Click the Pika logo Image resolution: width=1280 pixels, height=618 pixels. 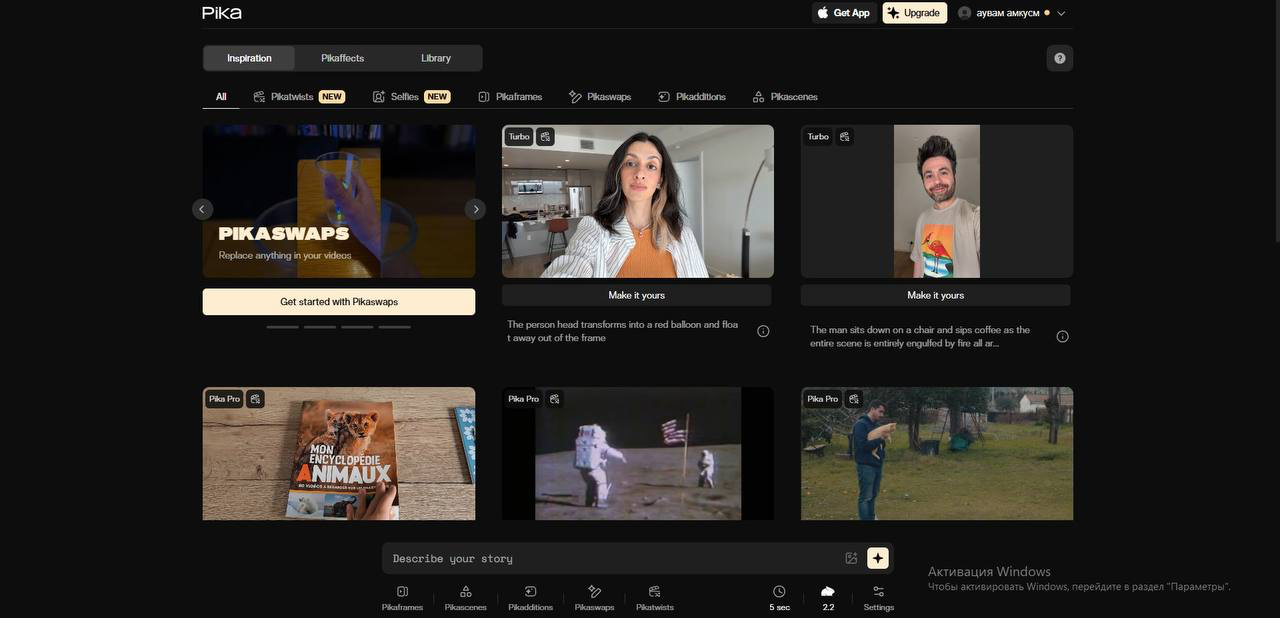[x=222, y=13]
